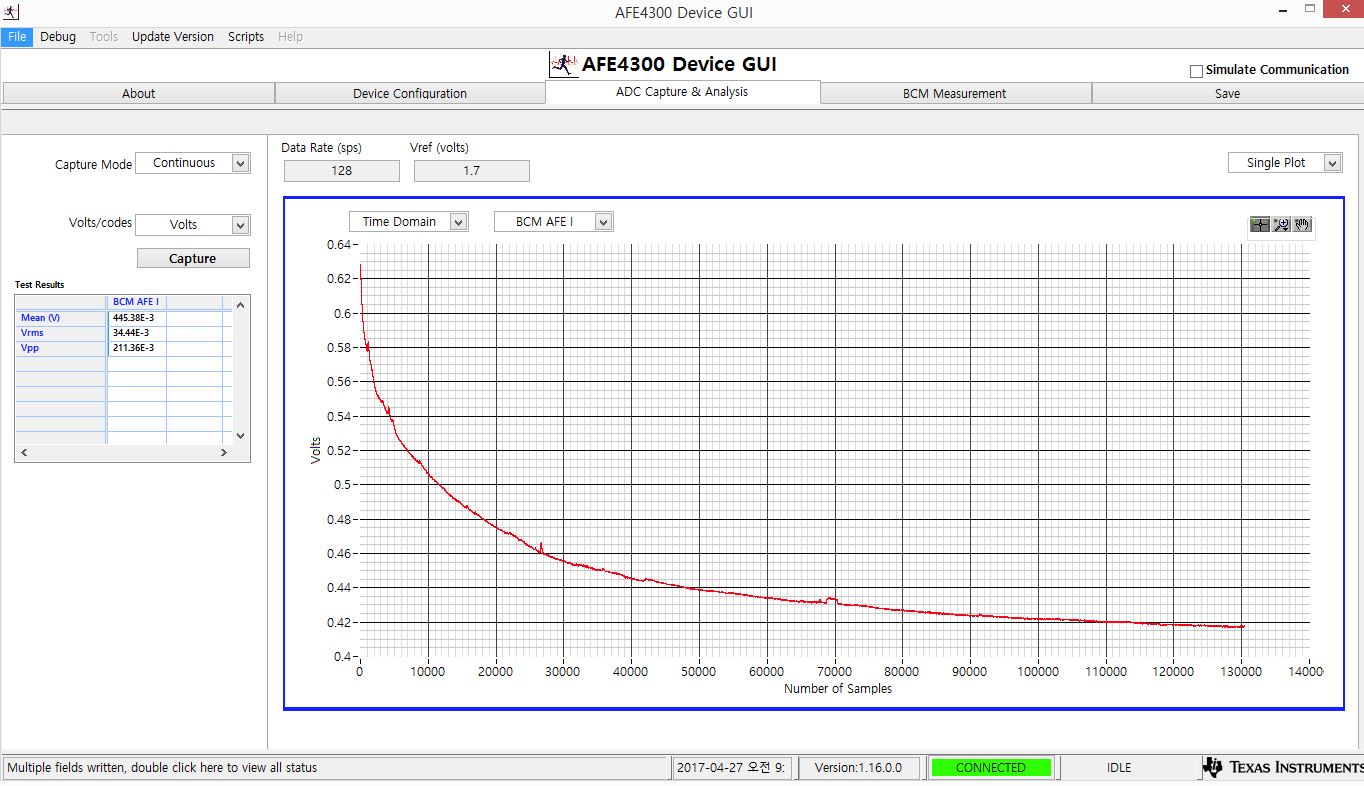Click the Version:1.16.0.0 status entry
Viewport: 1364px width, 786px height.
point(859,768)
